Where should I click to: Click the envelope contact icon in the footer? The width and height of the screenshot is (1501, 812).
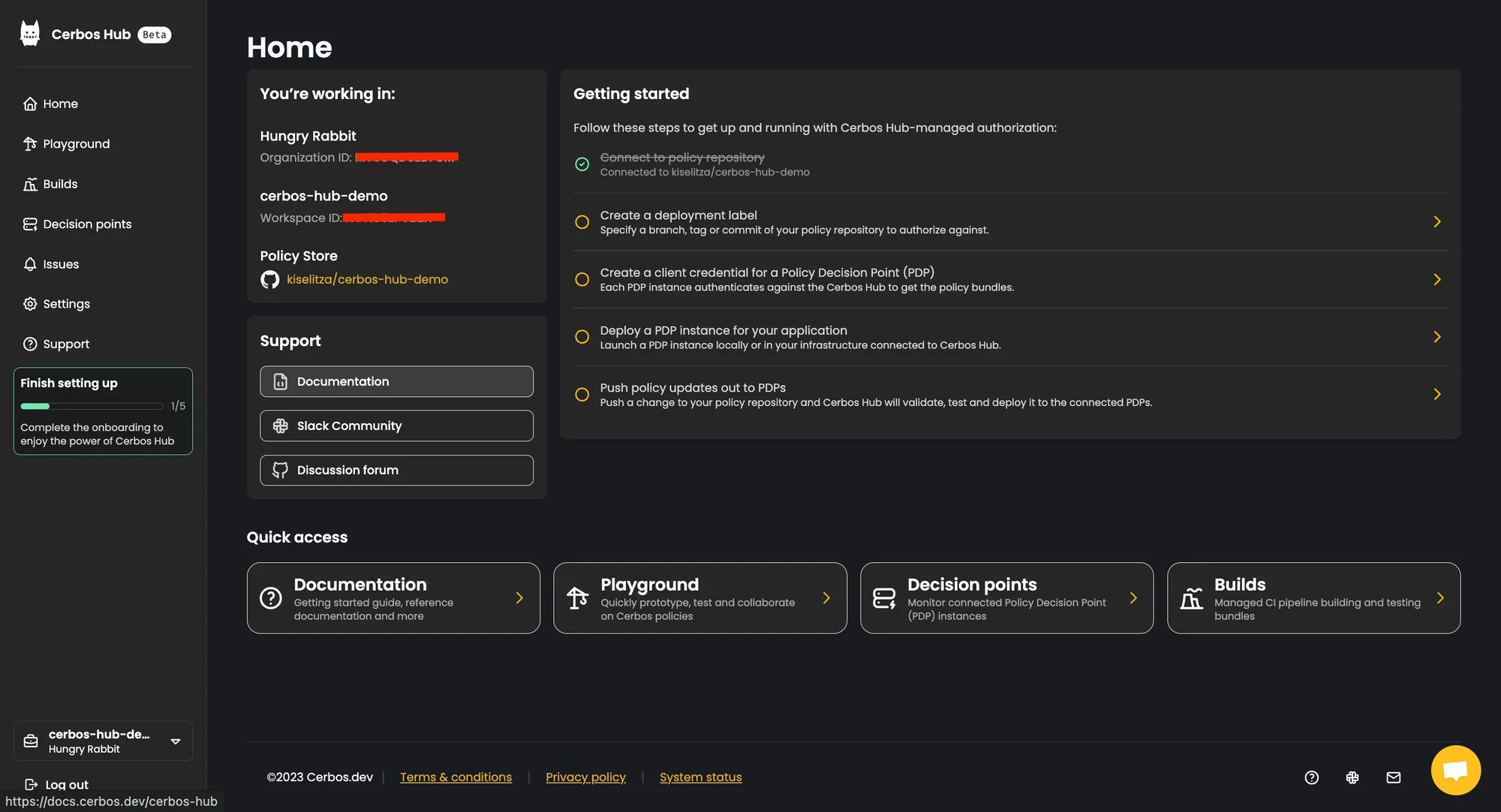tap(1393, 777)
